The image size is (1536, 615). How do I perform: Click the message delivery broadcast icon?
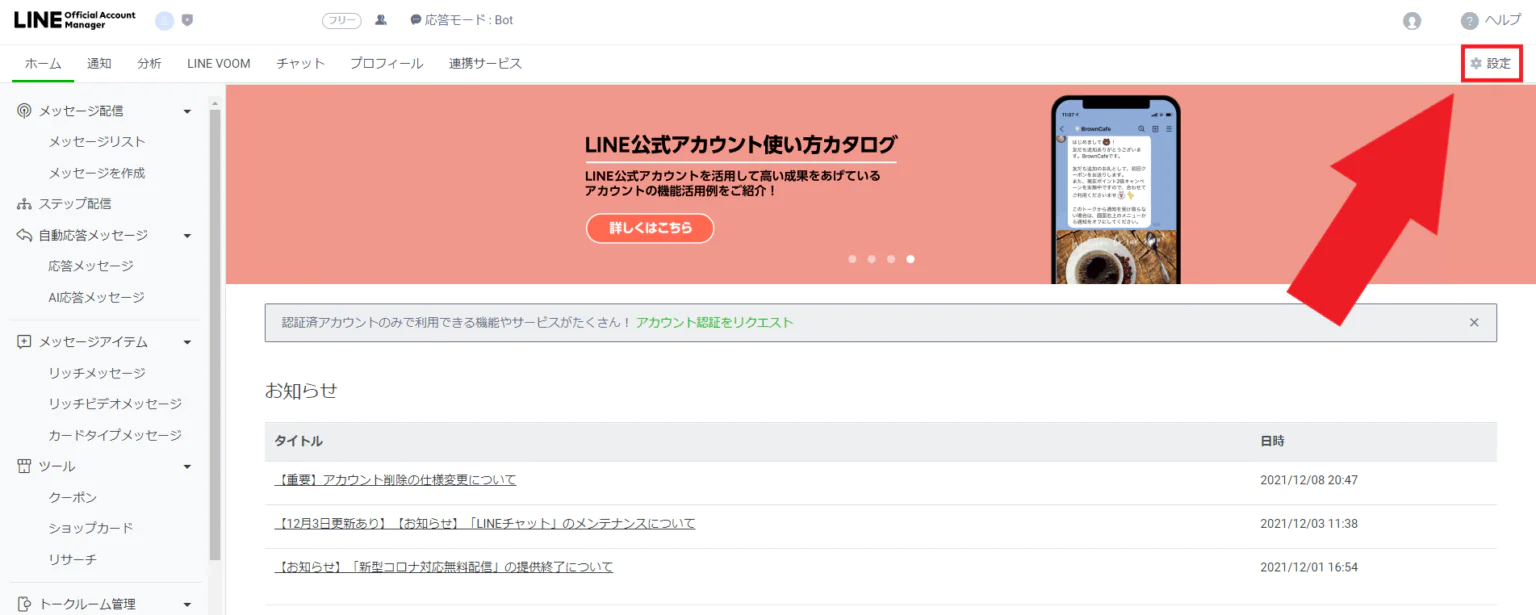[x=24, y=111]
